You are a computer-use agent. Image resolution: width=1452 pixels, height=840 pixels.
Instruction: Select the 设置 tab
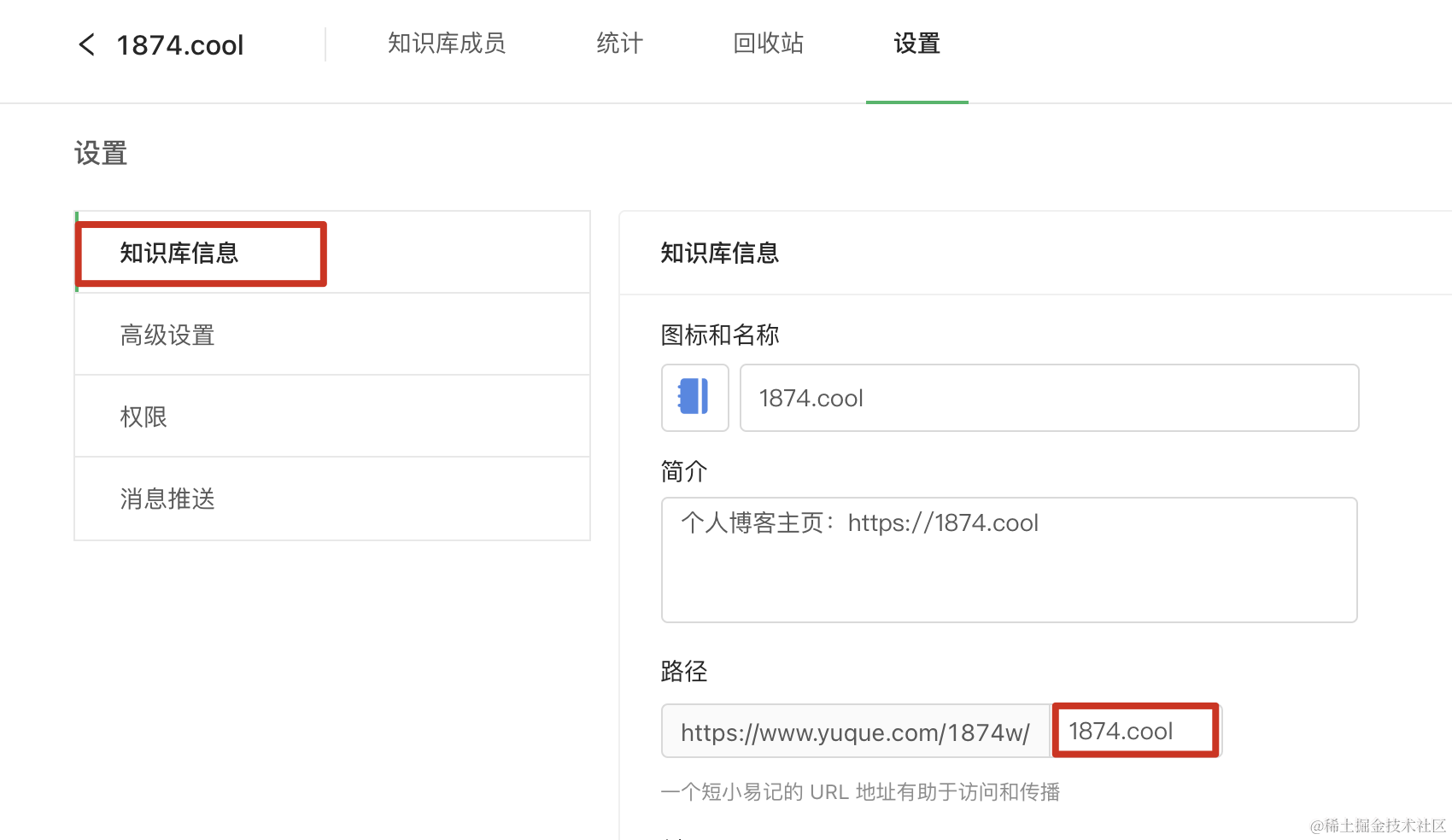(x=916, y=44)
